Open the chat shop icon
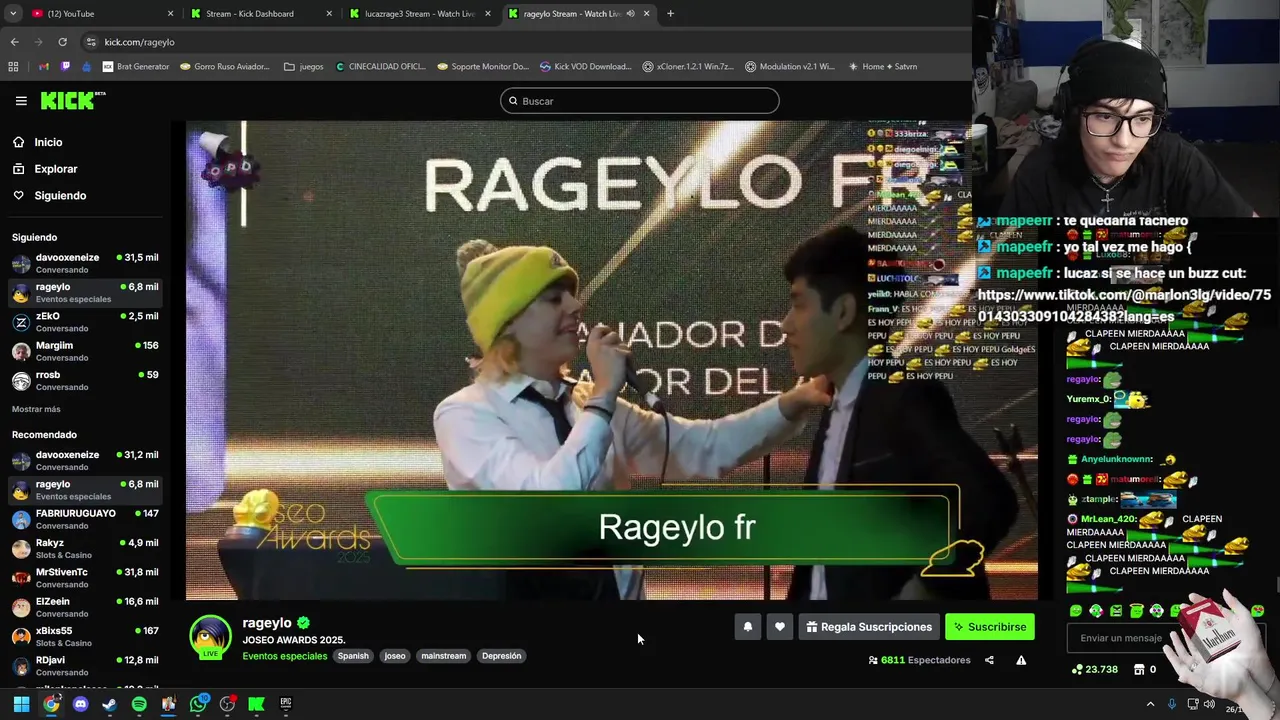The width and height of the screenshot is (1280, 720). point(1138,669)
